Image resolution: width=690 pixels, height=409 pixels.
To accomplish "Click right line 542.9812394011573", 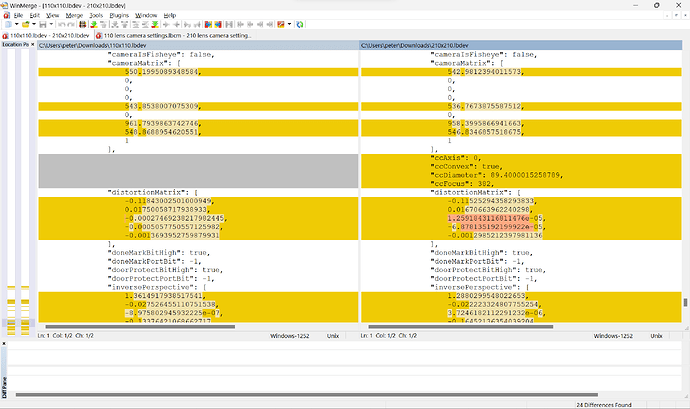I will coord(486,72).
